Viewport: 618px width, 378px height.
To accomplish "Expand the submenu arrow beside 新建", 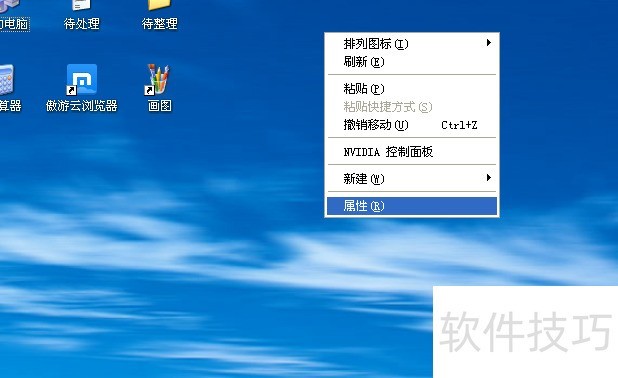I will 489,178.
